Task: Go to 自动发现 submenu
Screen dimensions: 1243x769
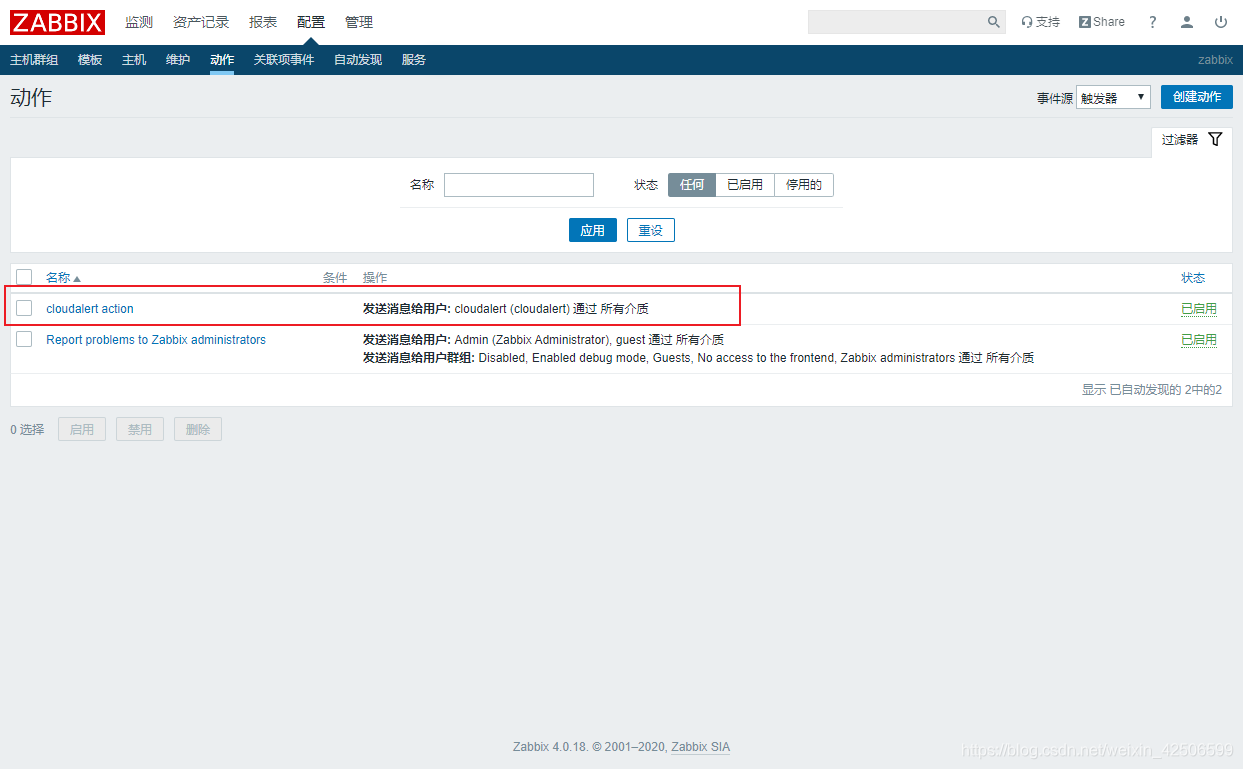Action: 358,60
